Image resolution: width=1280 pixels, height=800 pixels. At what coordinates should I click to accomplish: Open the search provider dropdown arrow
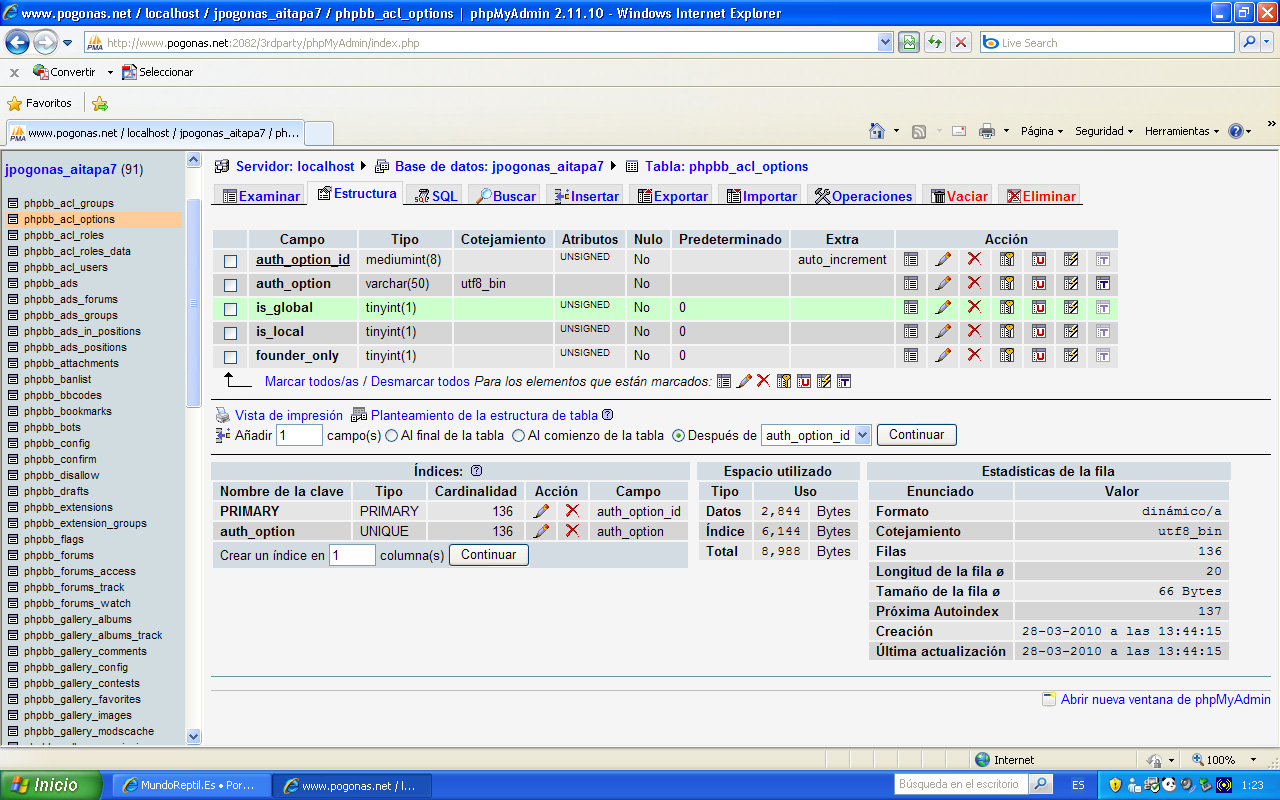1267,42
